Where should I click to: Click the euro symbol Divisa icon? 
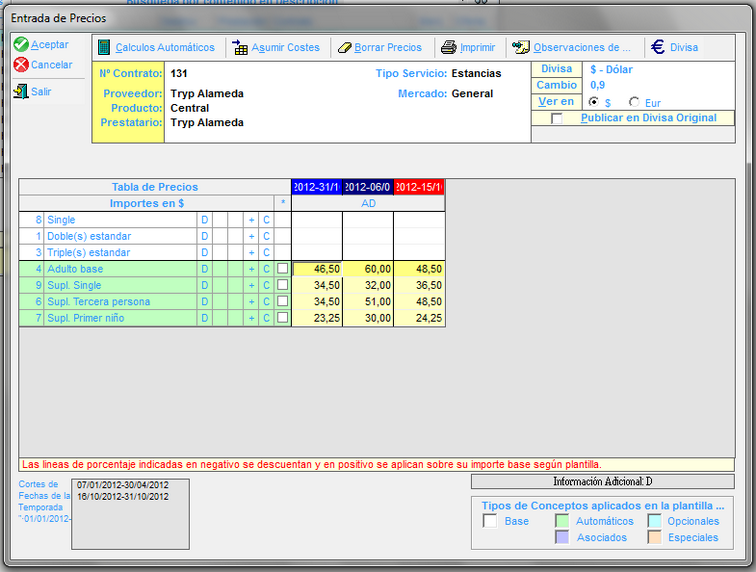[x=658, y=47]
